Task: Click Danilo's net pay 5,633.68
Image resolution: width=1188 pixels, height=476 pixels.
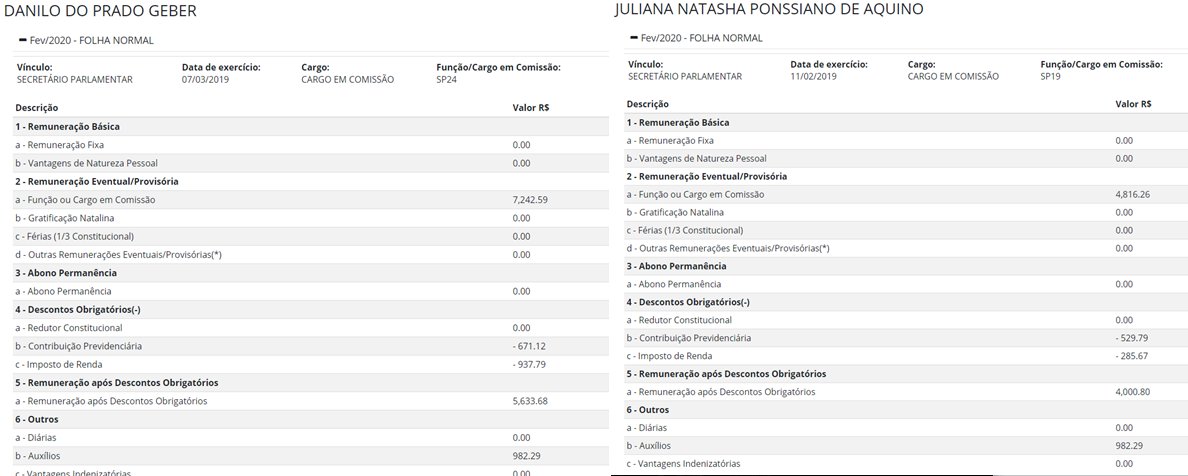Action: click(531, 401)
